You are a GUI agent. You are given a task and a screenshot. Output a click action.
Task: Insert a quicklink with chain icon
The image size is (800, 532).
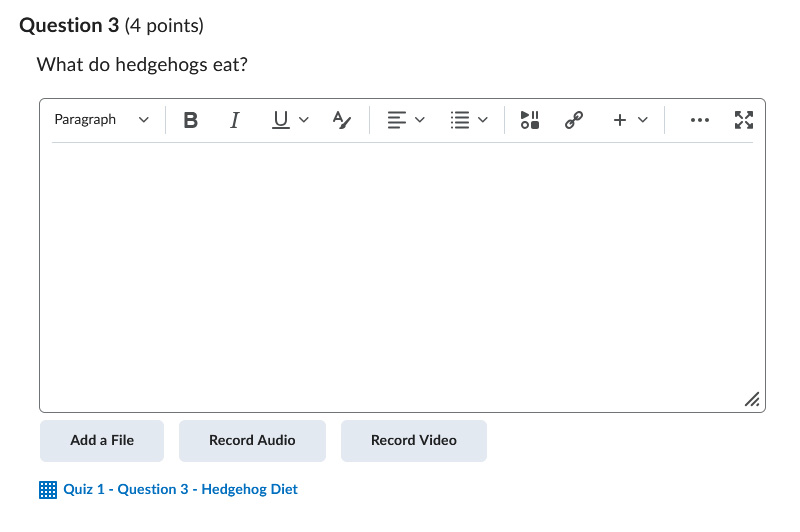[574, 120]
